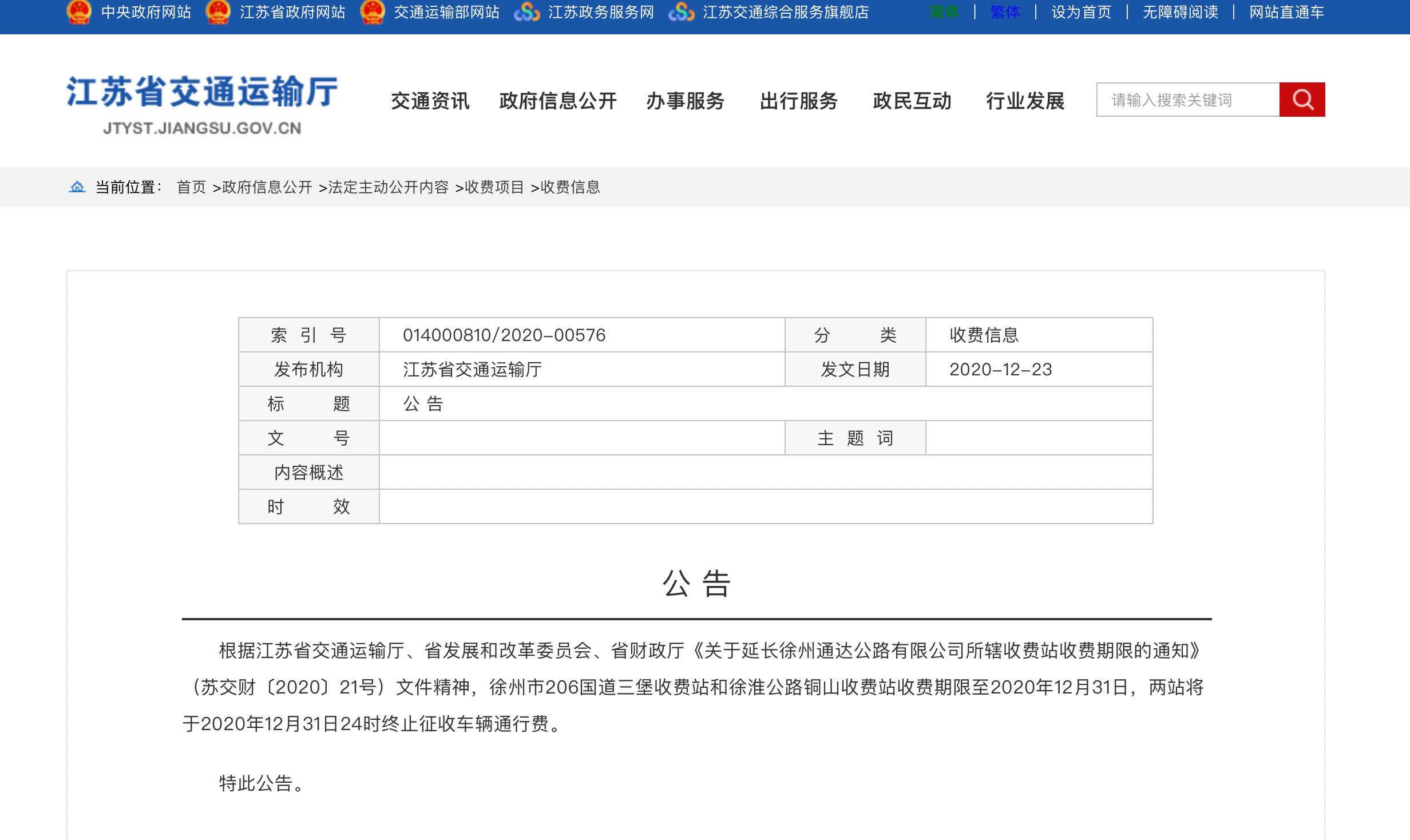Open the 行业发展 navigation menu
Viewport: 1410px width, 840px height.
tap(1025, 101)
